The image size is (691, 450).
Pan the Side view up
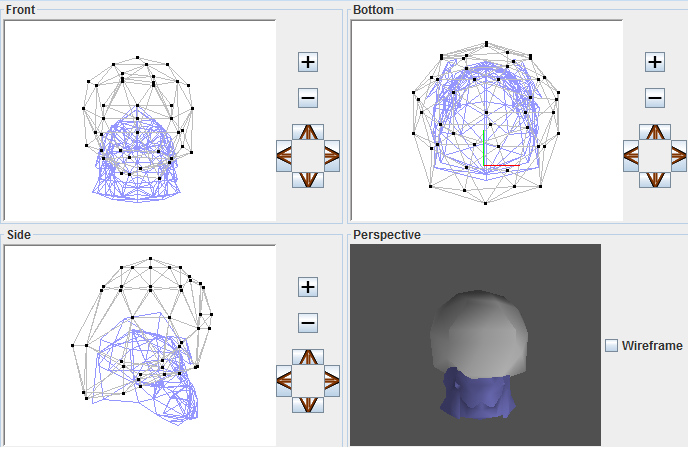(308, 357)
